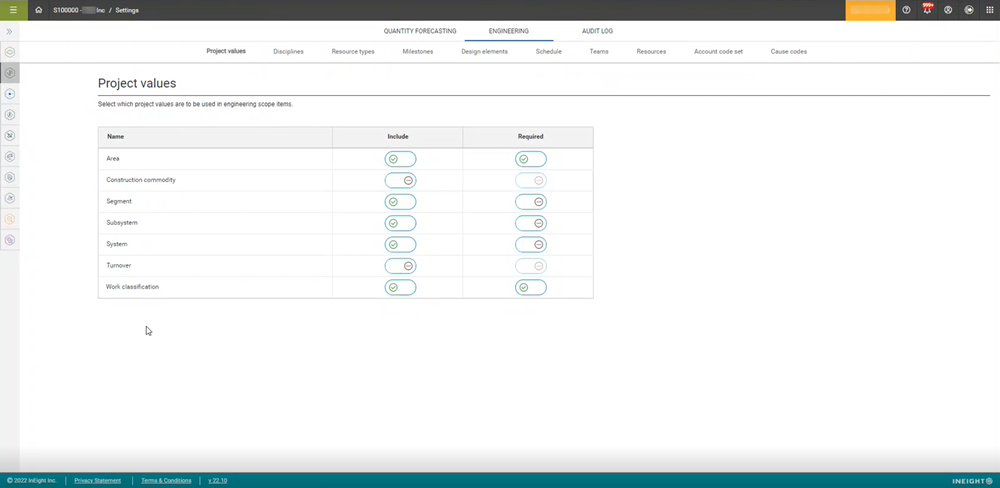The height and width of the screenshot is (488, 1000).
Task: Click the Terms & Conditions footer link
Action: point(166,480)
